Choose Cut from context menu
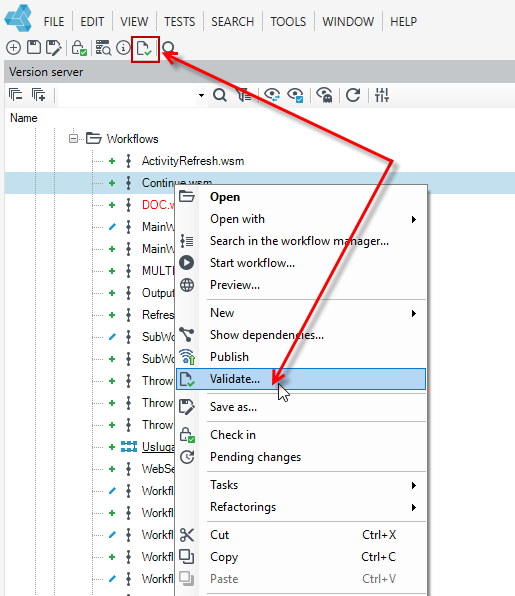This screenshot has height=596, width=515. tap(301, 535)
